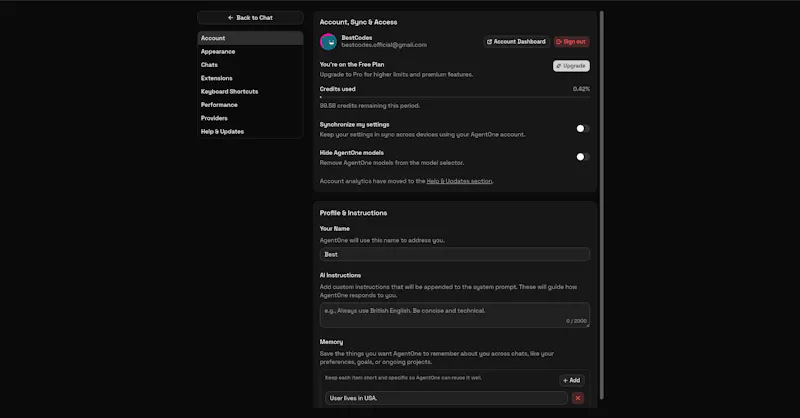800x418 pixels.
Task: Follow the Help & Updates section link
Action: click(459, 181)
